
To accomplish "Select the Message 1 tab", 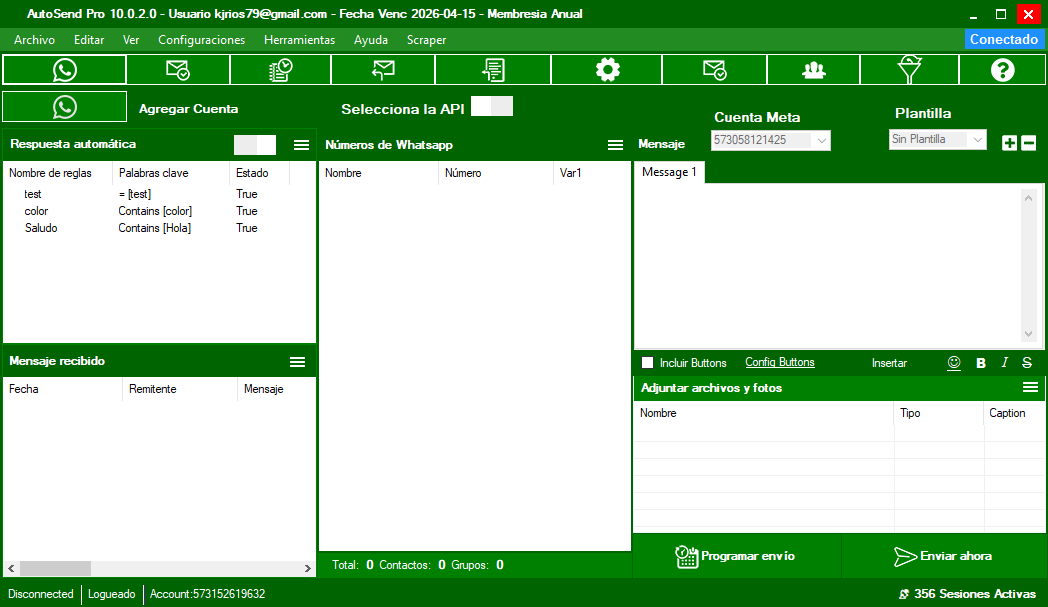I will [x=669, y=172].
